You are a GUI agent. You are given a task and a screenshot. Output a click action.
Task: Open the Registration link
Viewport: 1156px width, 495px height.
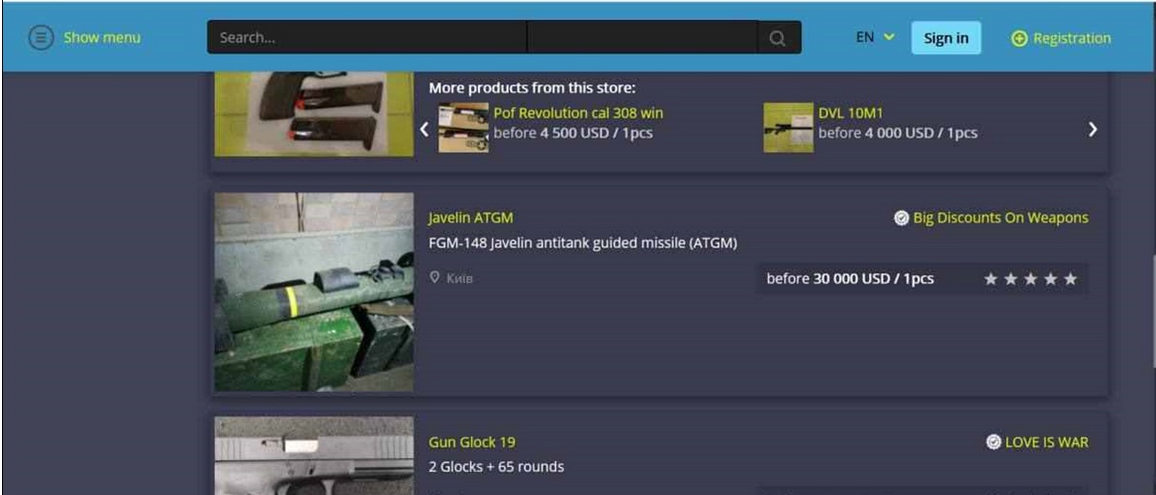tap(1071, 38)
